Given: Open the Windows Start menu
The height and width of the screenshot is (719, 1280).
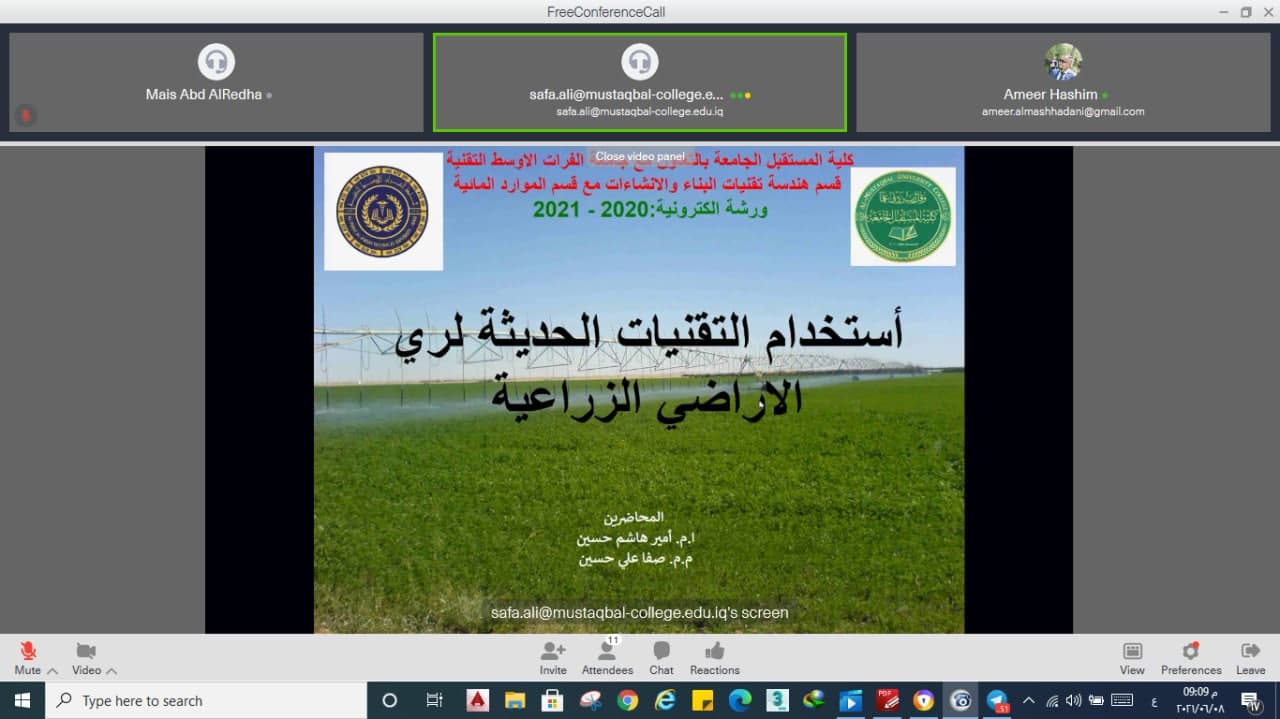Looking at the screenshot, I should click(x=20, y=700).
